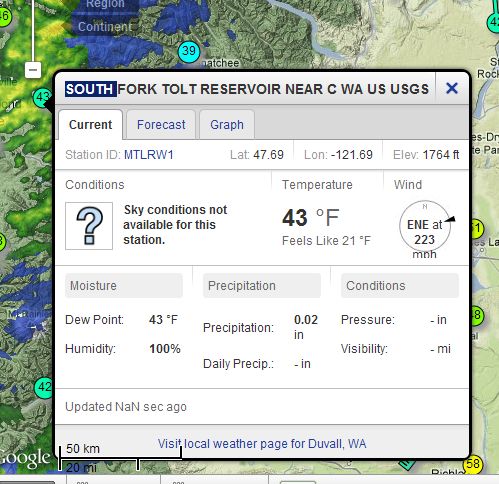Viewport: 499px width, 484px height.
Task: Click the Visibility - mi value
Action: (440, 349)
